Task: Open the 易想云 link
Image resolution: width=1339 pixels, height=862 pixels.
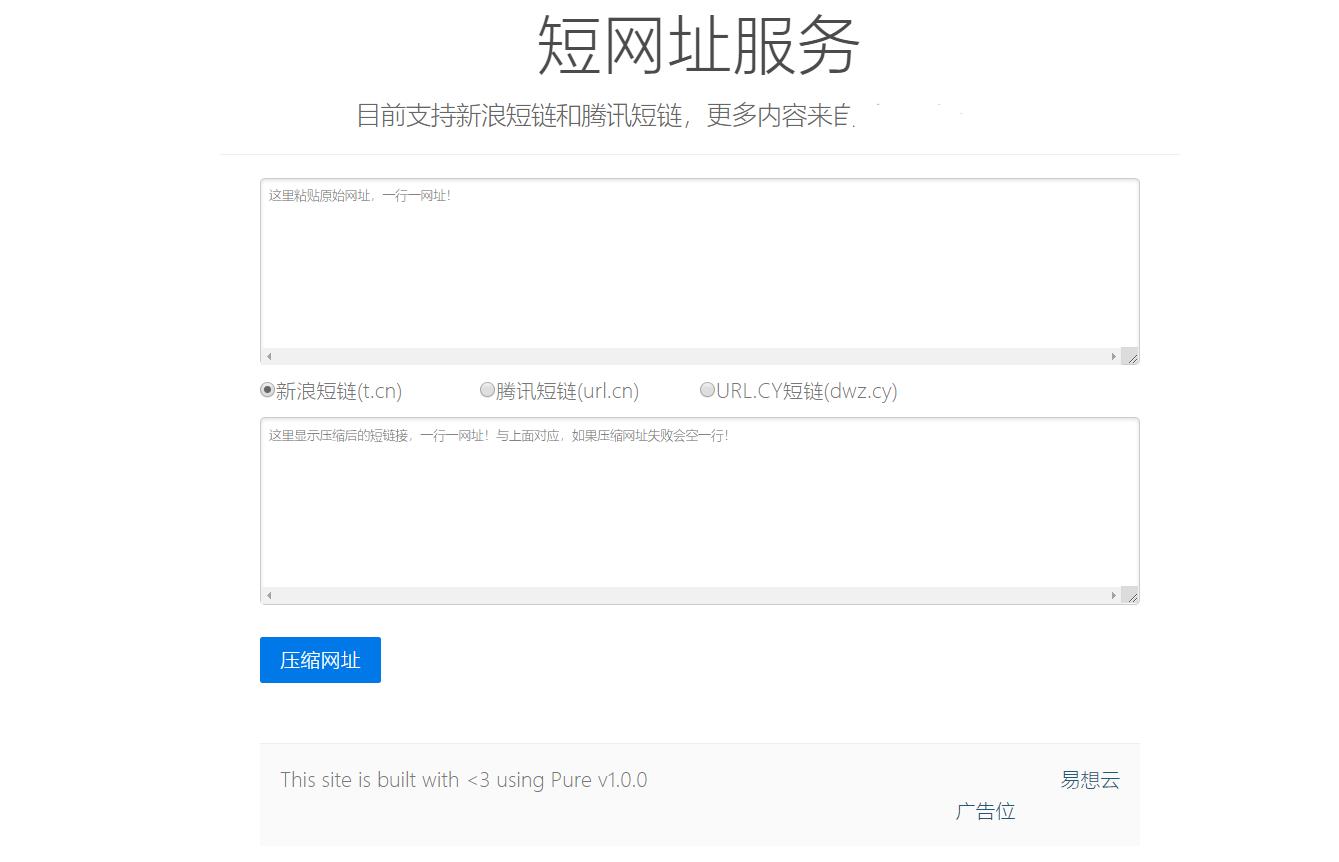Action: tap(1090, 780)
